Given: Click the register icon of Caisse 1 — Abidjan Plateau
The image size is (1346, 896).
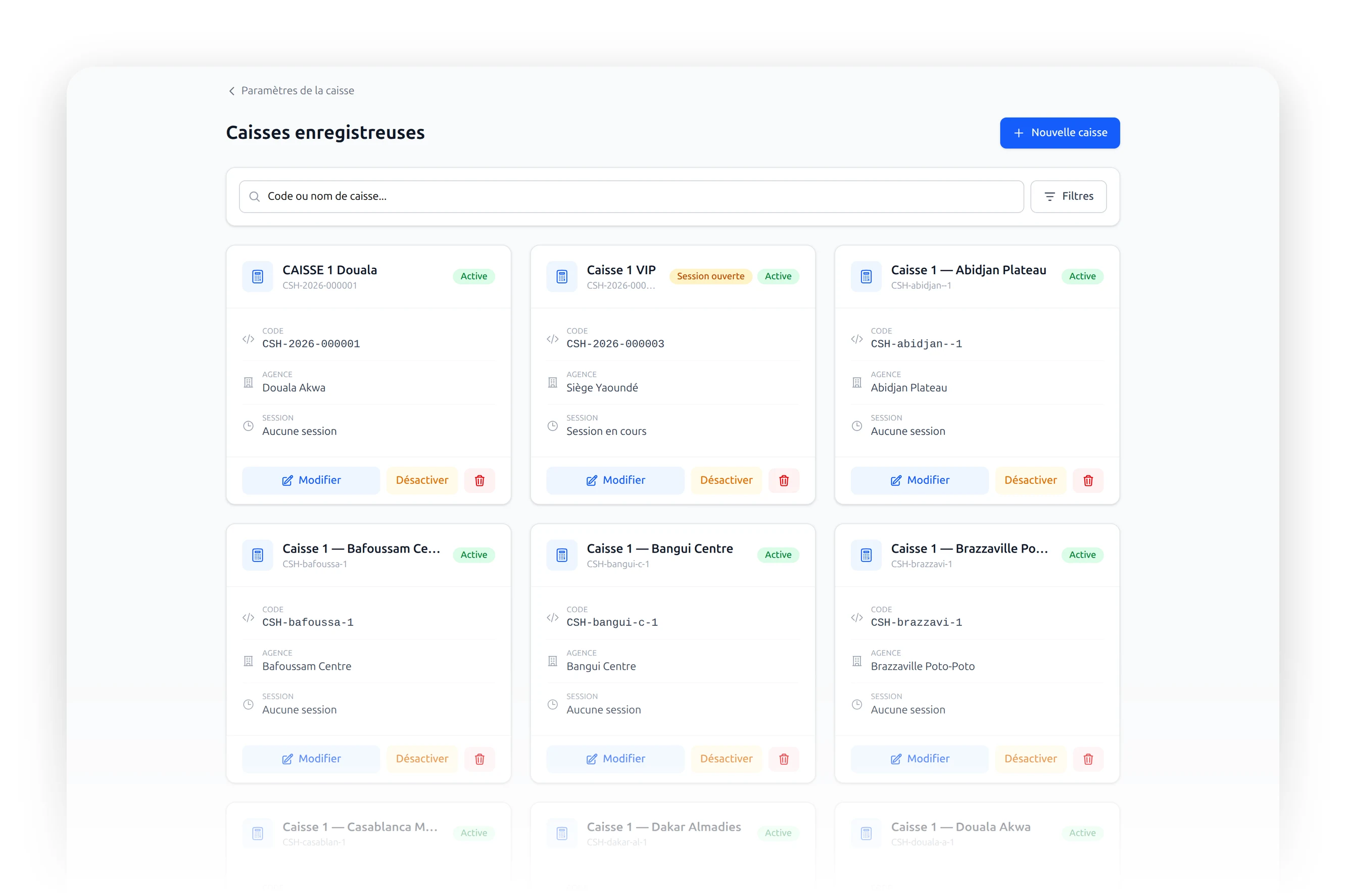Looking at the screenshot, I should [x=866, y=277].
